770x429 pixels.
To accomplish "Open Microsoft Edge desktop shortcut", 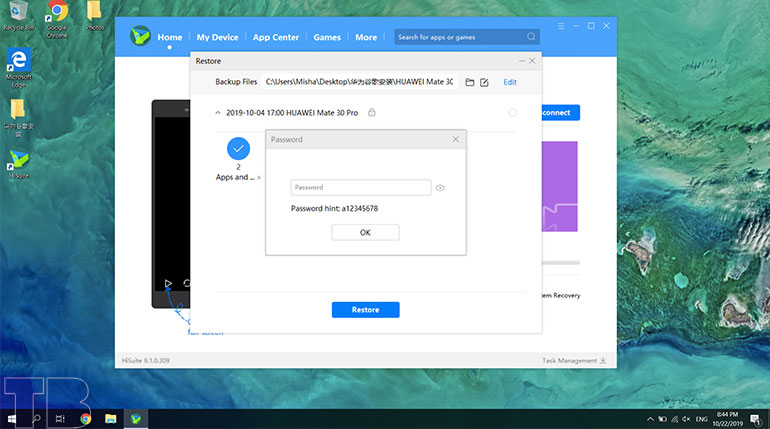I will (x=19, y=68).
